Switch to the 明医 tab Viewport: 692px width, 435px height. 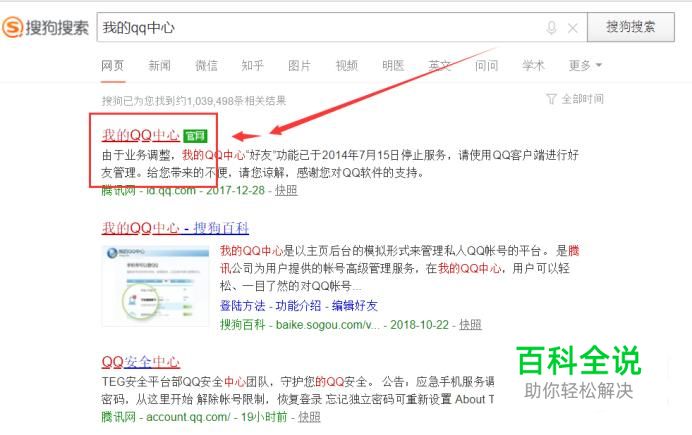coord(393,66)
